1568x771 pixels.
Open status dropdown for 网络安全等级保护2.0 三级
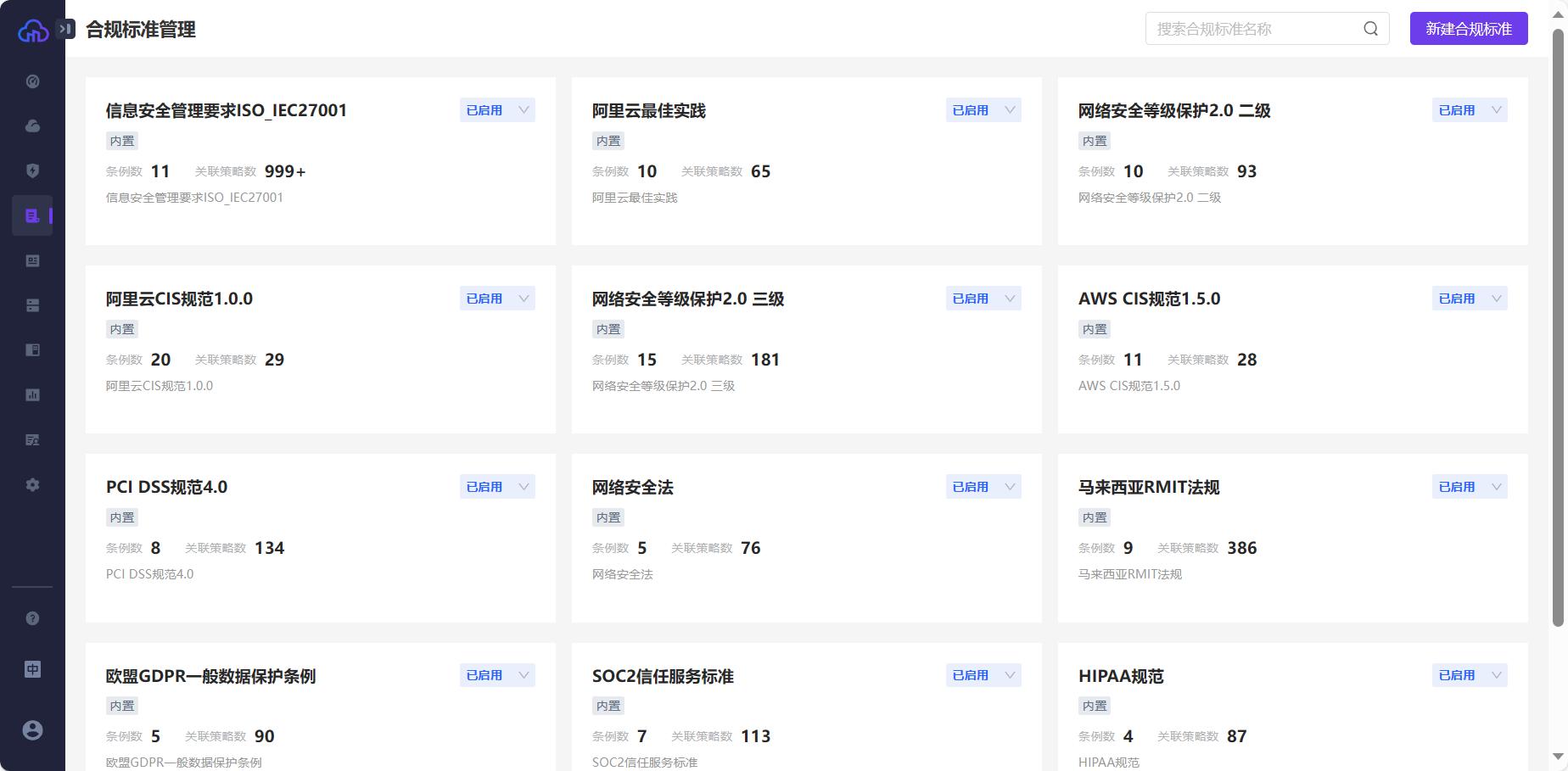pos(983,299)
